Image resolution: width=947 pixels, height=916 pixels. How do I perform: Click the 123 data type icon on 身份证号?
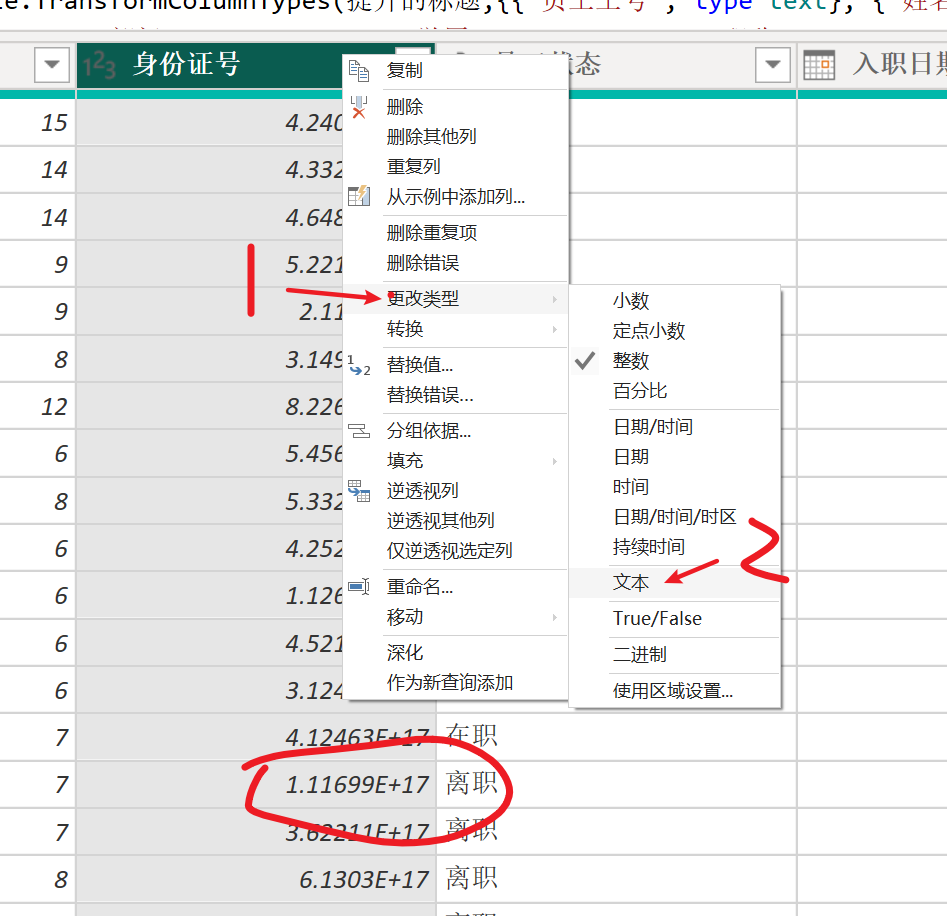pyautogui.click(x=100, y=67)
